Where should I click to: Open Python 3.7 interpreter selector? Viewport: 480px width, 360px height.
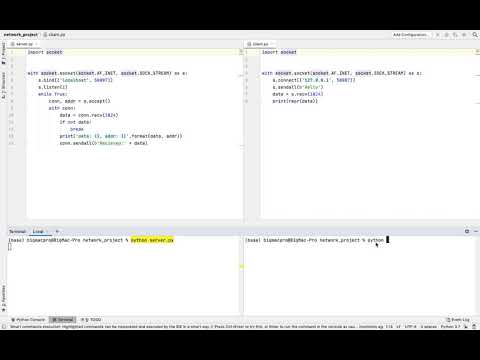[450, 327]
